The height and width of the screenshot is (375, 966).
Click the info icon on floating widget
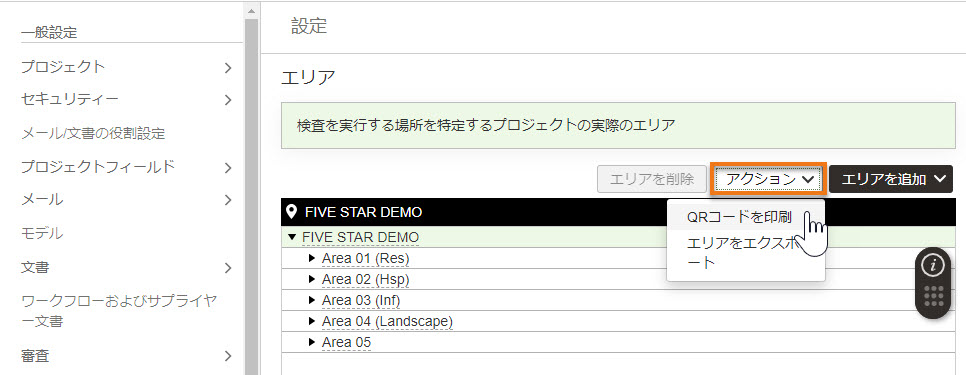pos(933,265)
